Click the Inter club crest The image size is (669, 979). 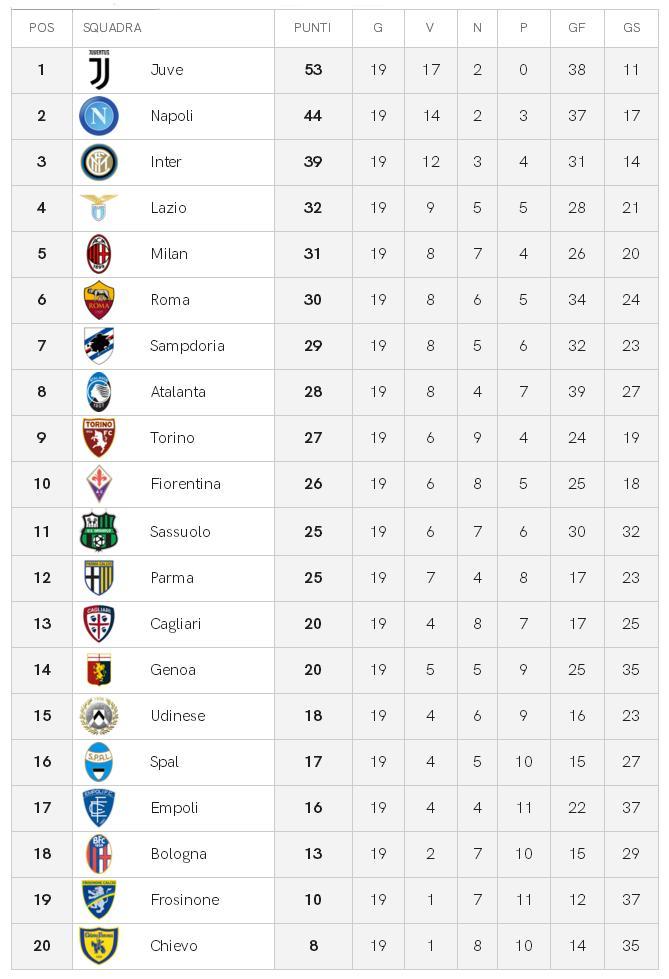[x=99, y=162]
